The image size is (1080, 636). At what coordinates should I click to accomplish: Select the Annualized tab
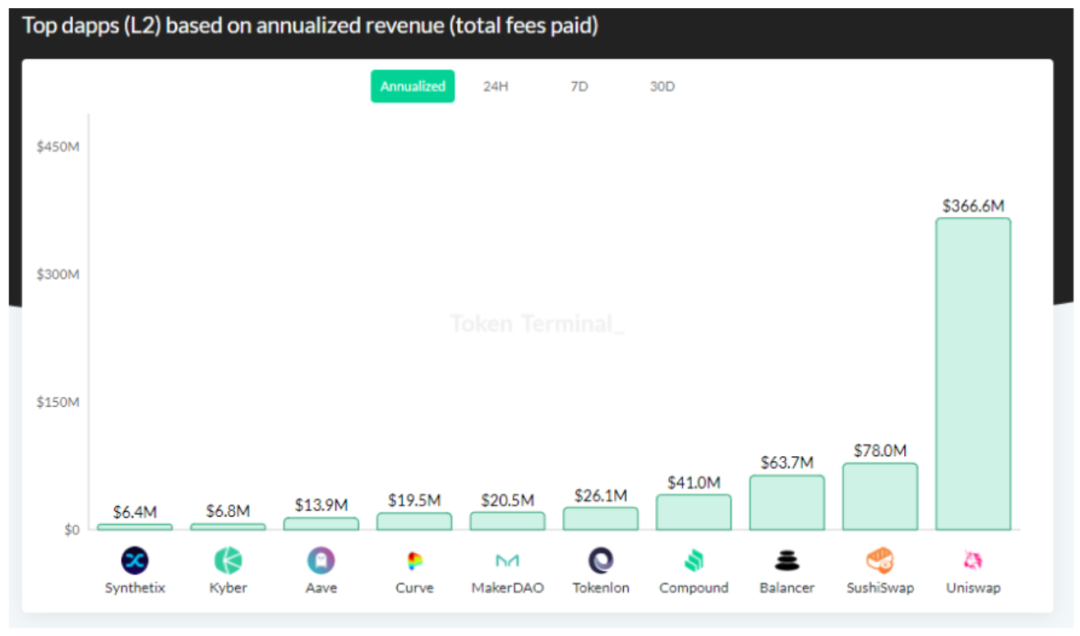[x=412, y=86]
